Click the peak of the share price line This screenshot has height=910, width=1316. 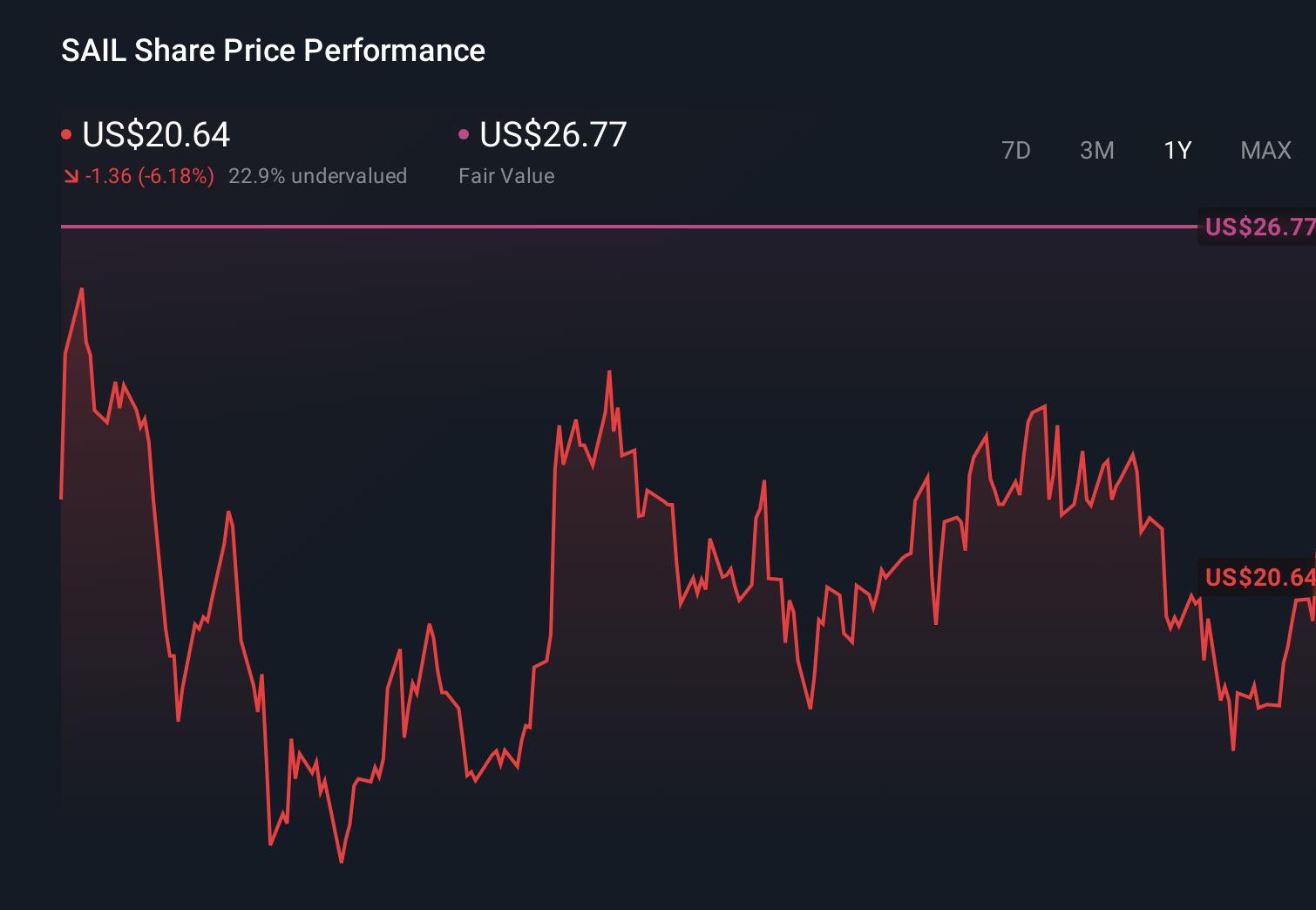tap(81, 288)
